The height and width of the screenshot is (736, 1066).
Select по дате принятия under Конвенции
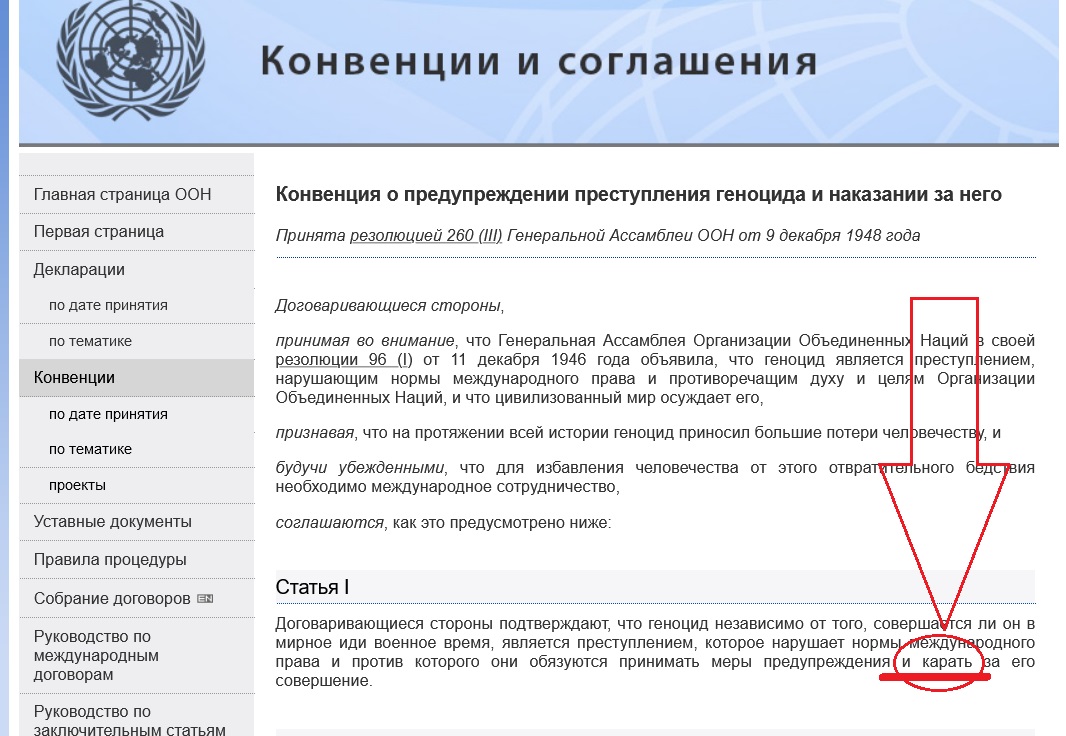[x=108, y=414]
